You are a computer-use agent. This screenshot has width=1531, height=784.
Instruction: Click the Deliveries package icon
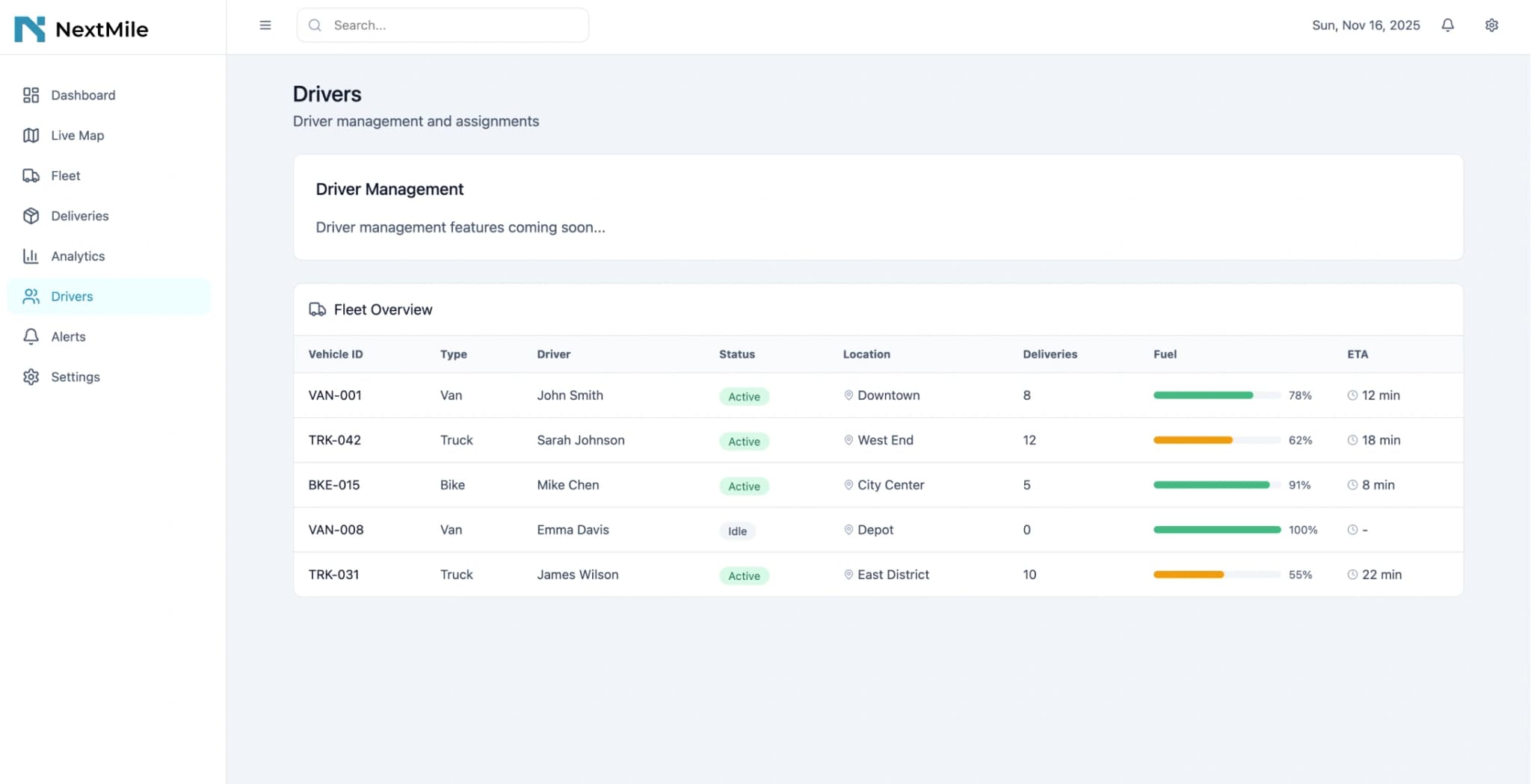click(x=31, y=216)
